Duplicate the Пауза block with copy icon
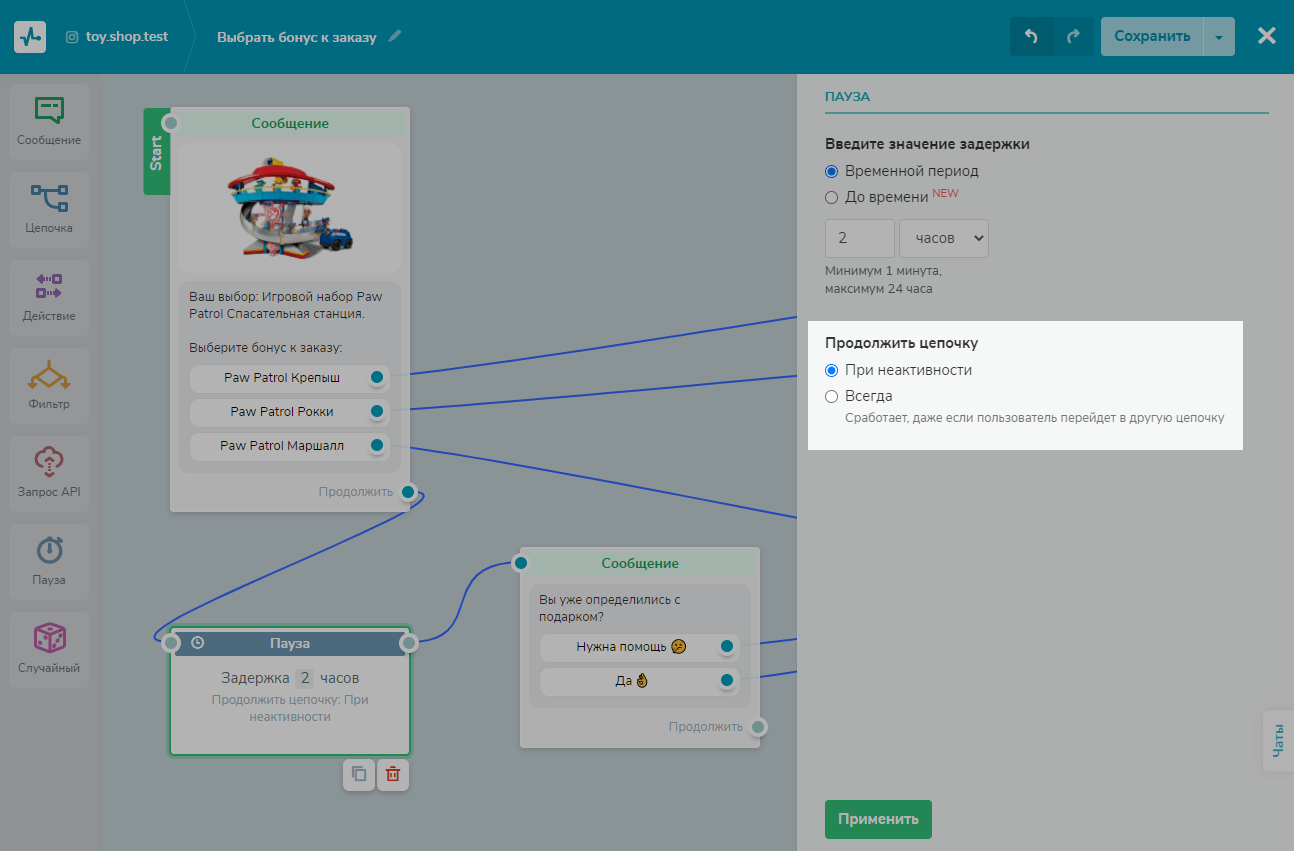This screenshot has height=851, width=1294. click(359, 774)
